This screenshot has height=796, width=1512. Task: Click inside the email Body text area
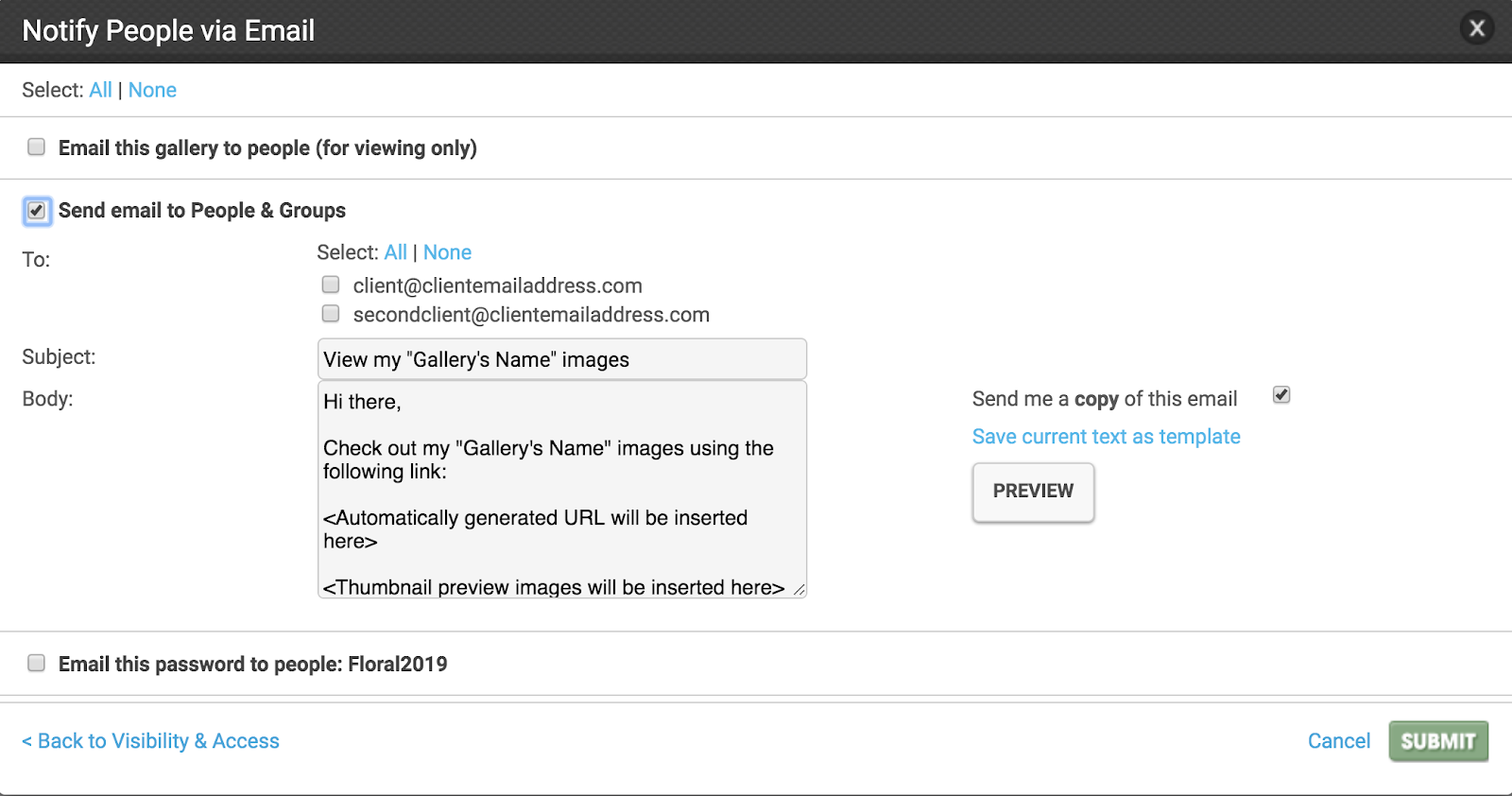coord(562,490)
